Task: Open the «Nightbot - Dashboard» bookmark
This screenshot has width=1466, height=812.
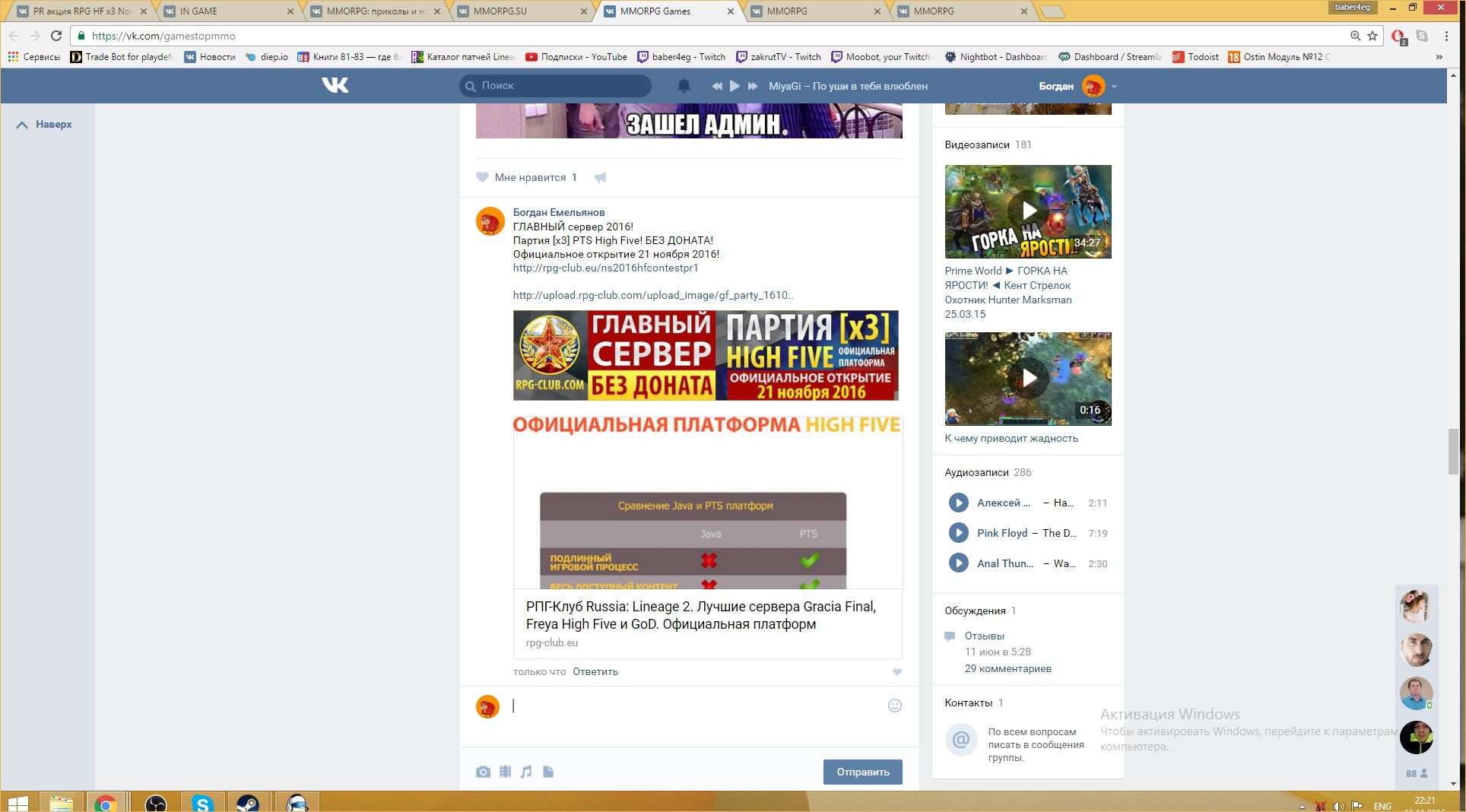Action: 995,57
